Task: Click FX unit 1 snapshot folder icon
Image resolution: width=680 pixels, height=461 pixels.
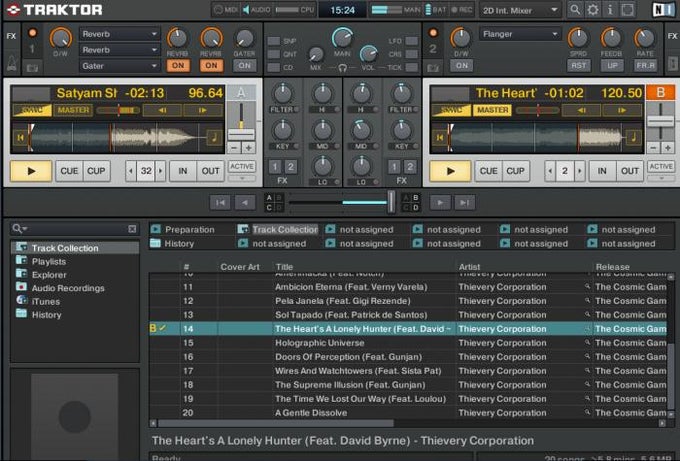Action: coord(33,67)
